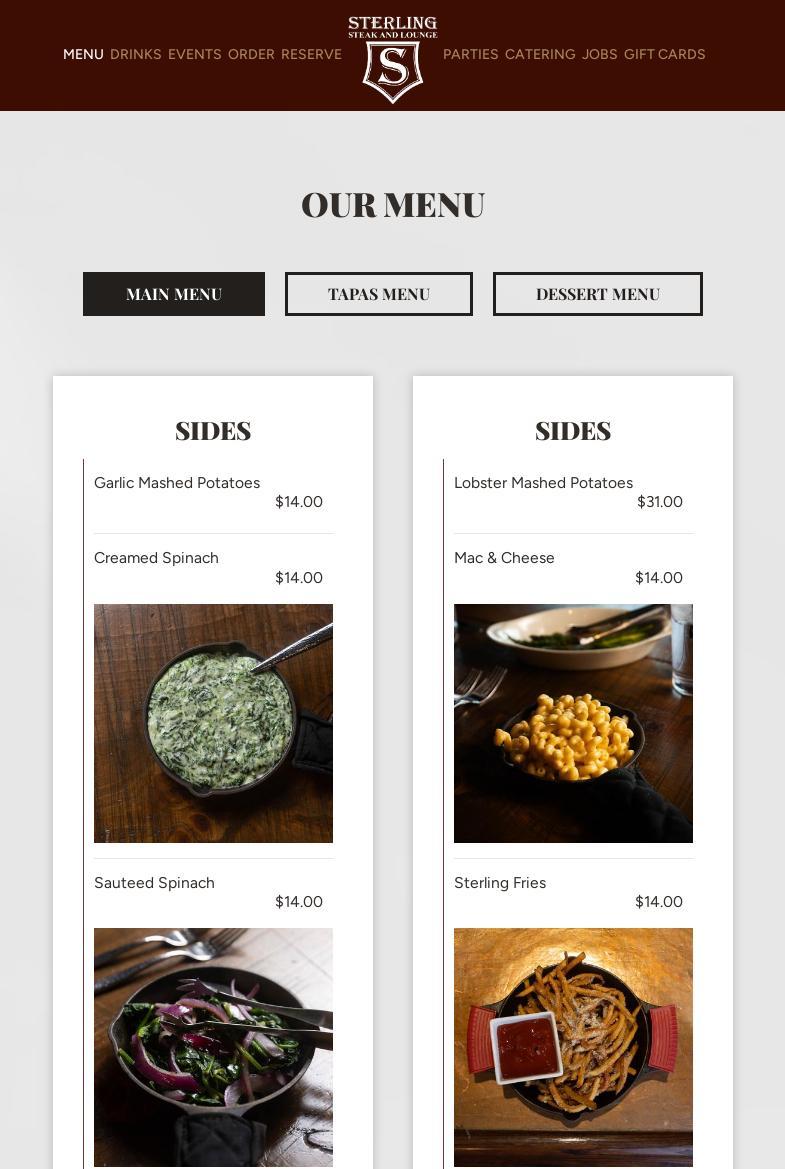Open the Sterling Fries image
Viewport: 785px width, 1169px height.
pyautogui.click(x=573, y=1047)
